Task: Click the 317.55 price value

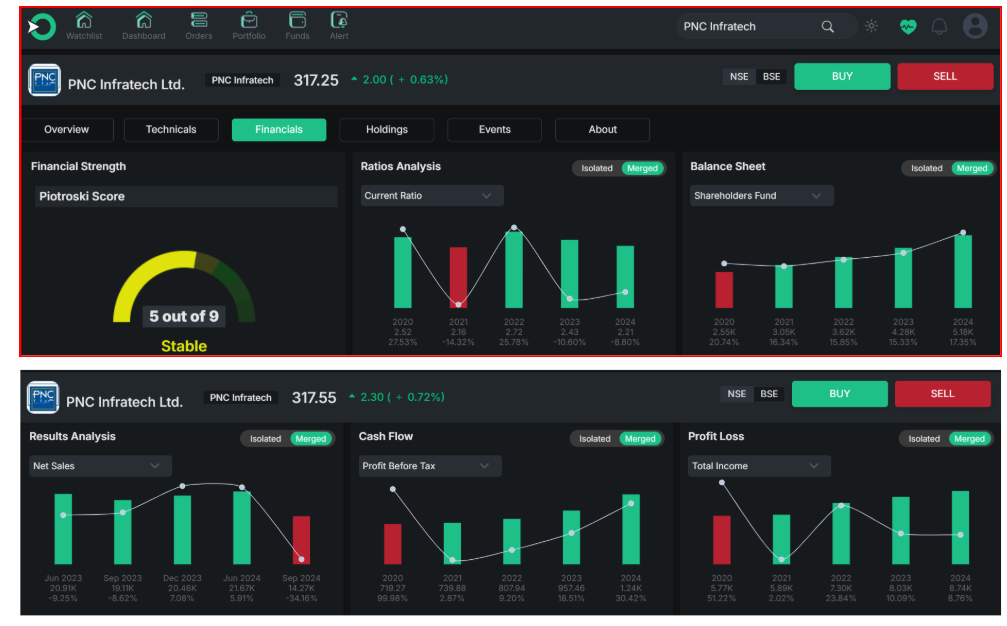Action: (314, 398)
